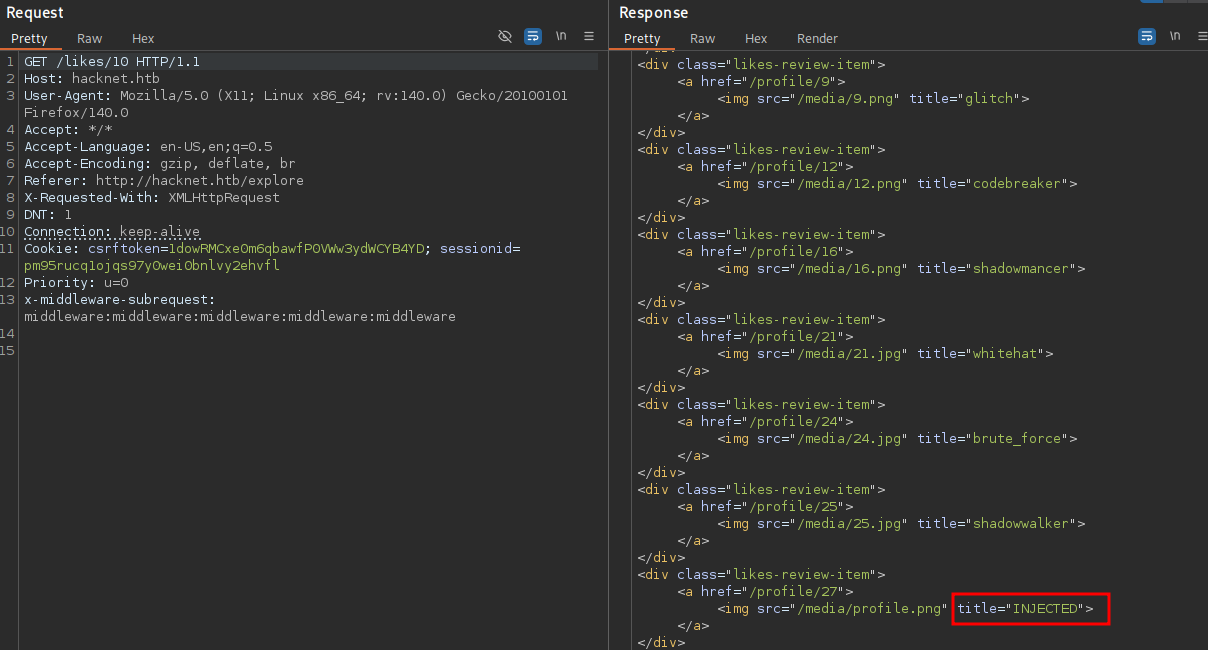Select the Raw tab of the response

click(x=702, y=38)
